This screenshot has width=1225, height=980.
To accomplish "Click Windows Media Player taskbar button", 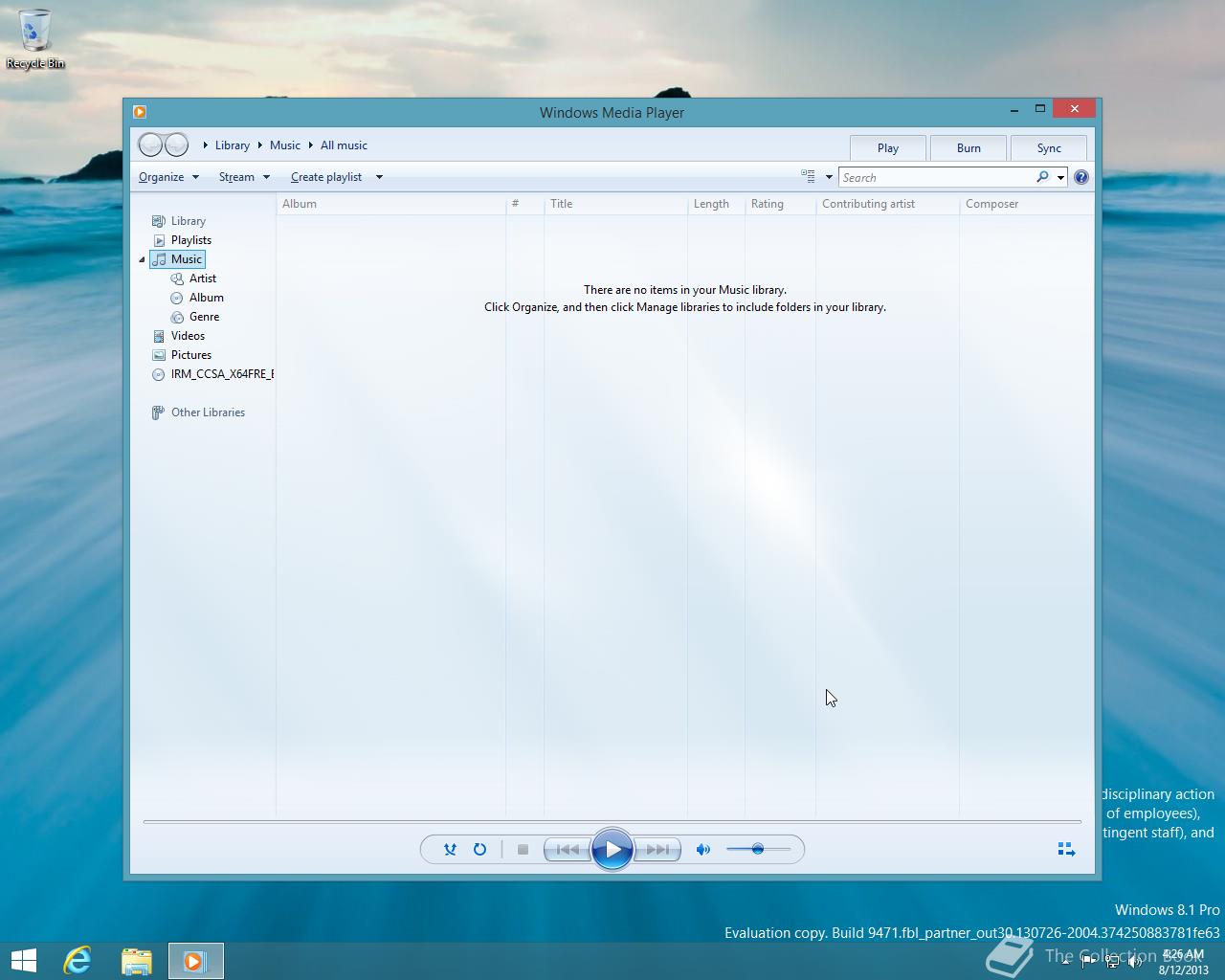I will pyautogui.click(x=196, y=961).
